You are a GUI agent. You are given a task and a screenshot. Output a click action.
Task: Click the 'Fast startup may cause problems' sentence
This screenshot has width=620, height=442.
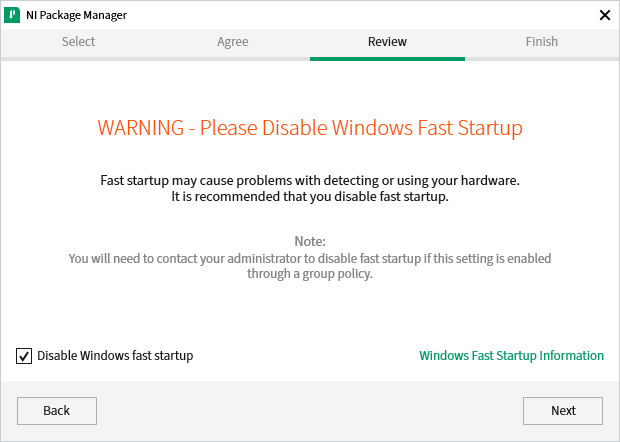pyautogui.click(x=310, y=181)
